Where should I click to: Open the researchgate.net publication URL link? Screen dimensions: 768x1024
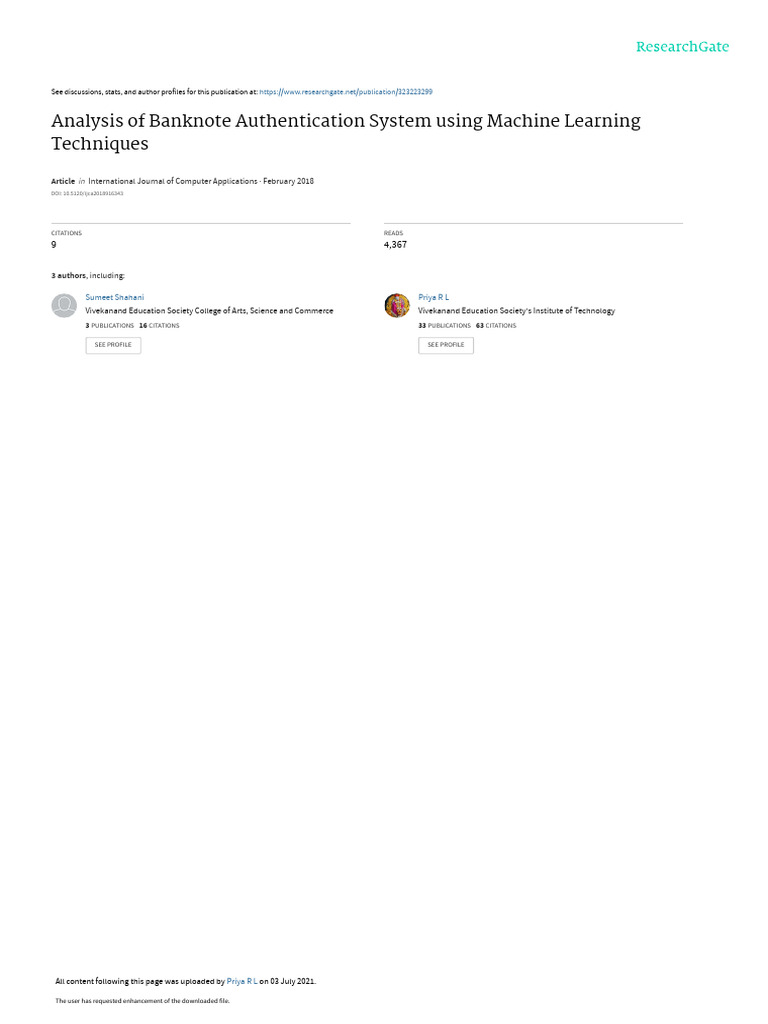point(345,92)
